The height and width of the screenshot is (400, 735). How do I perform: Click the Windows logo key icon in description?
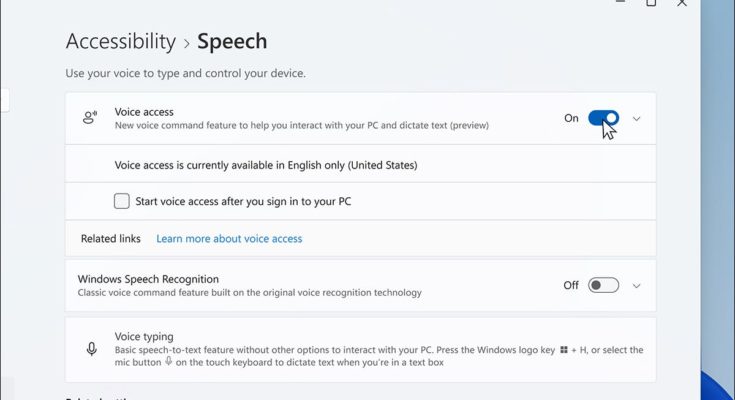coord(564,350)
